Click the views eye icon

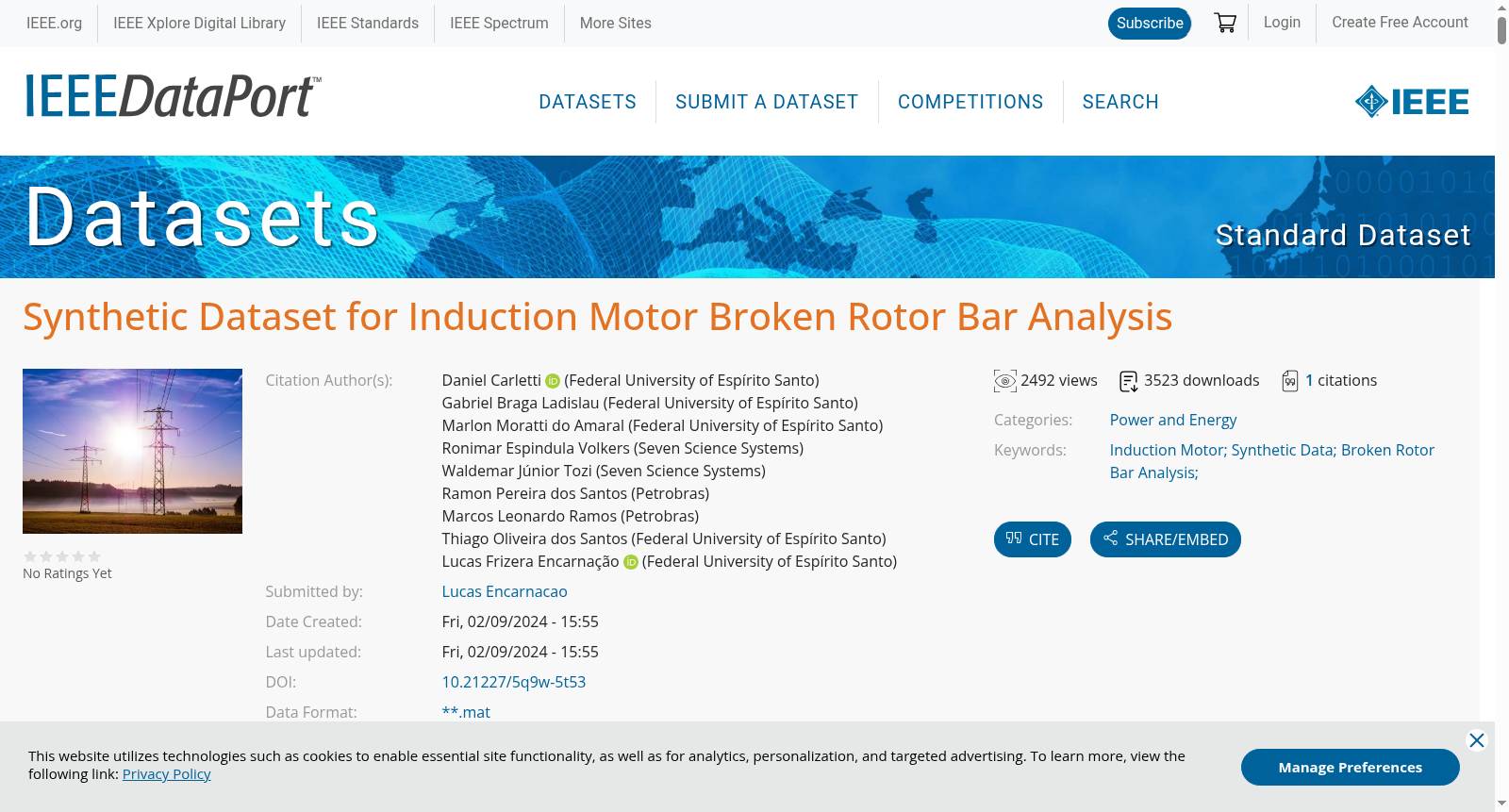pos(1005,381)
